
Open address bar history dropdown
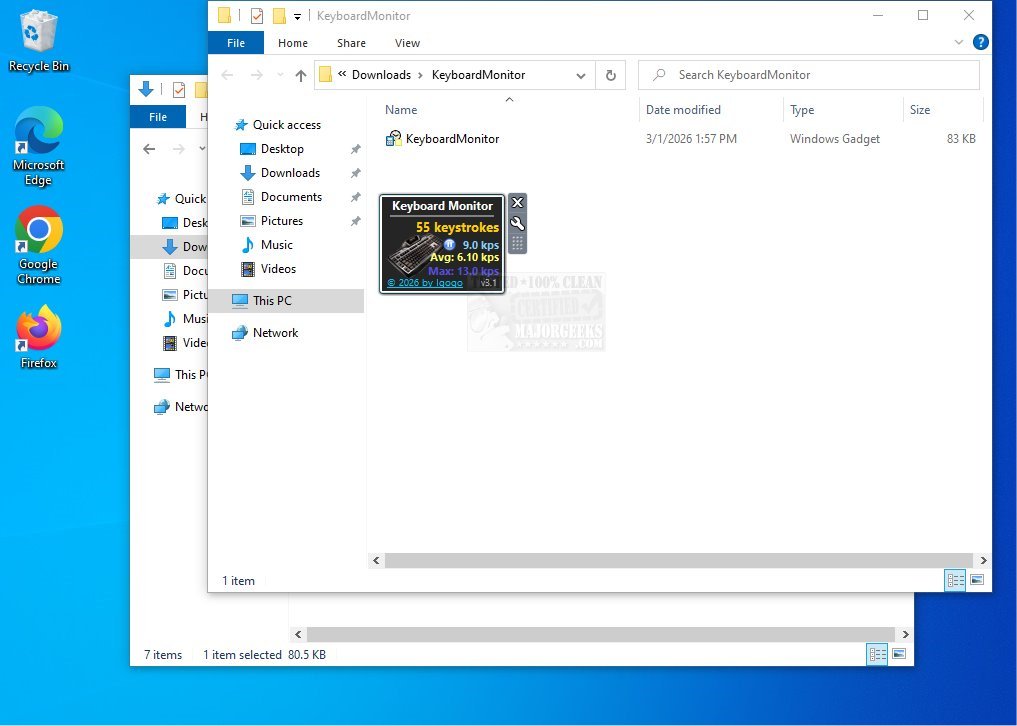[x=581, y=75]
